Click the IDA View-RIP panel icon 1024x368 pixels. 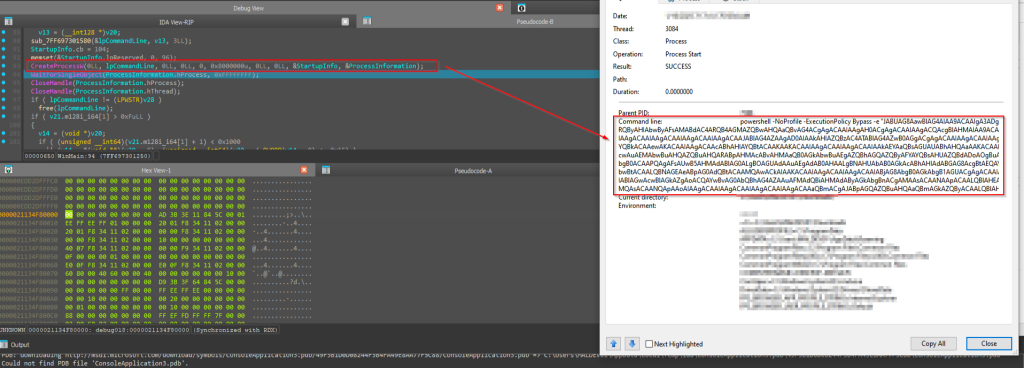click(8, 22)
